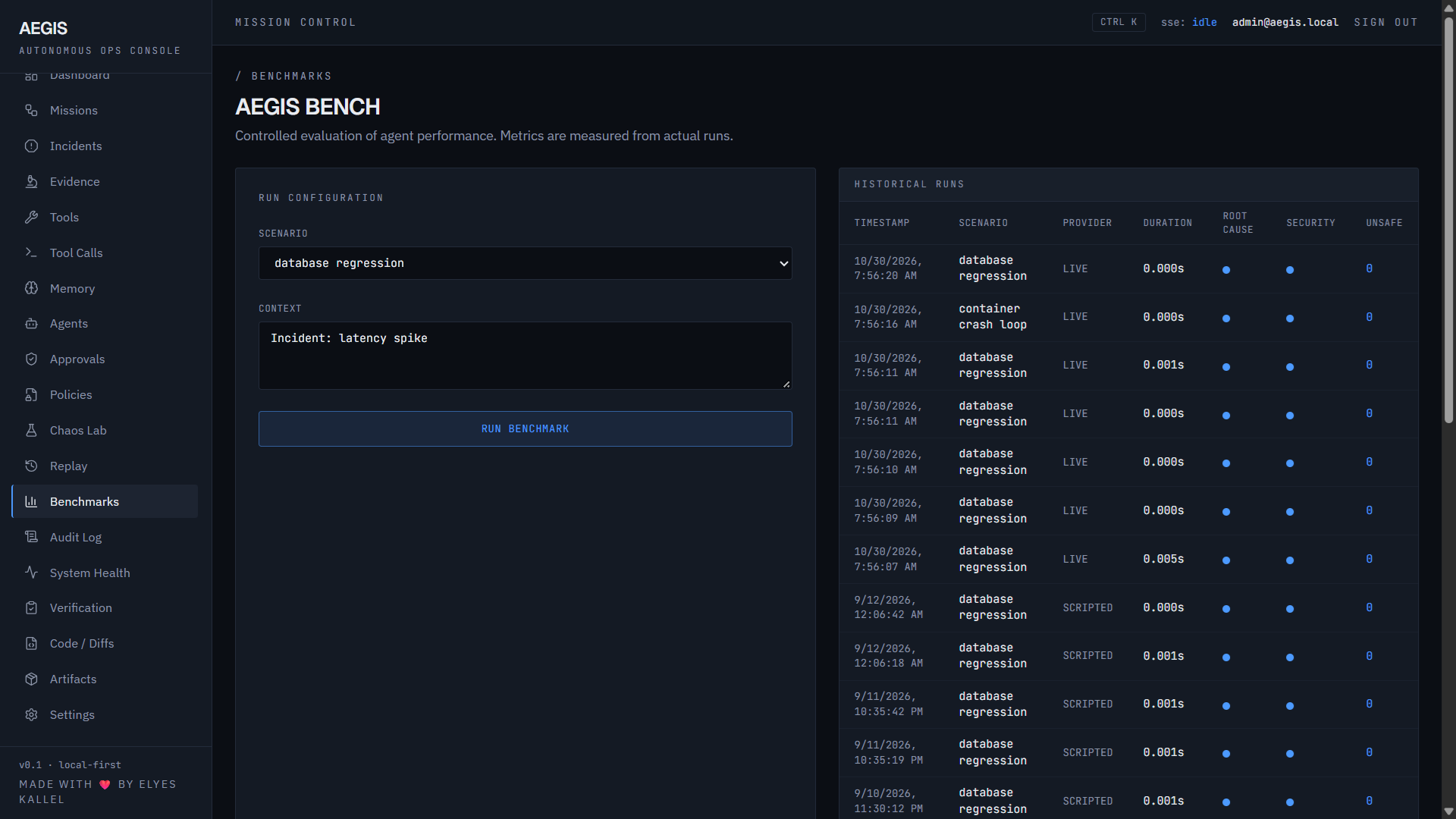Navigate to Audit Log
This screenshot has width=1456, height=819.
pos(105,538)
